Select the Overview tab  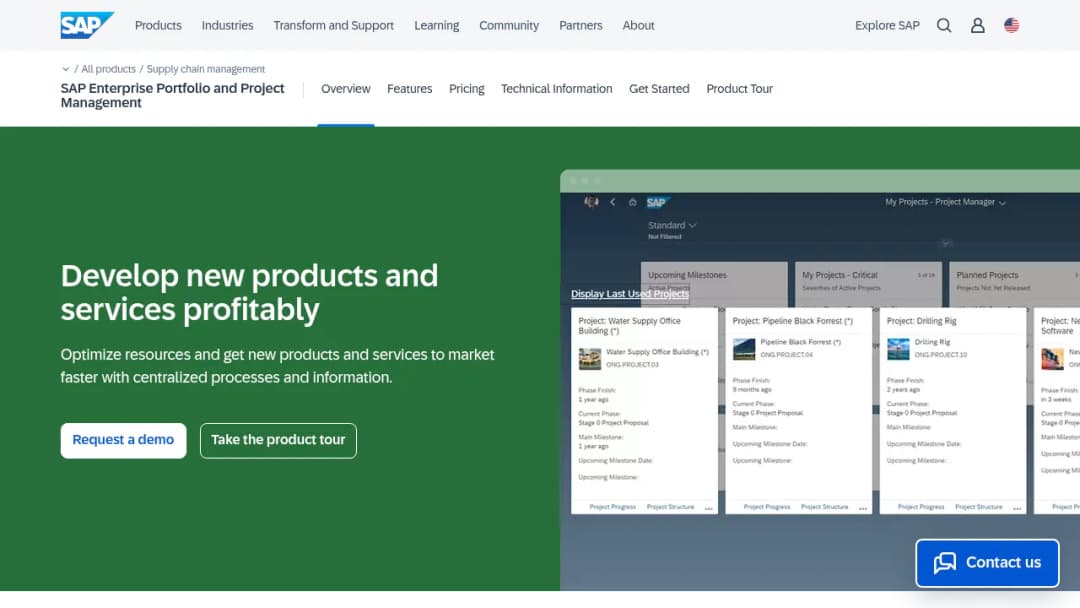tap(346, 89)
